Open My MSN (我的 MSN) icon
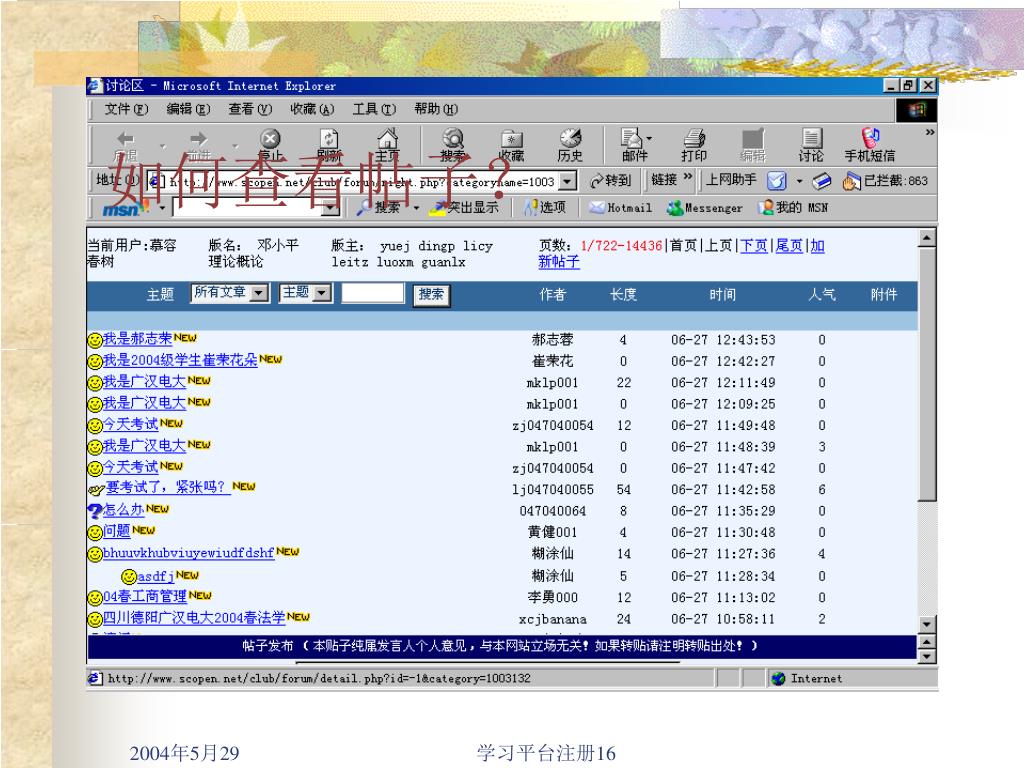Viewport: 1024px width, 768px height. 793,208
